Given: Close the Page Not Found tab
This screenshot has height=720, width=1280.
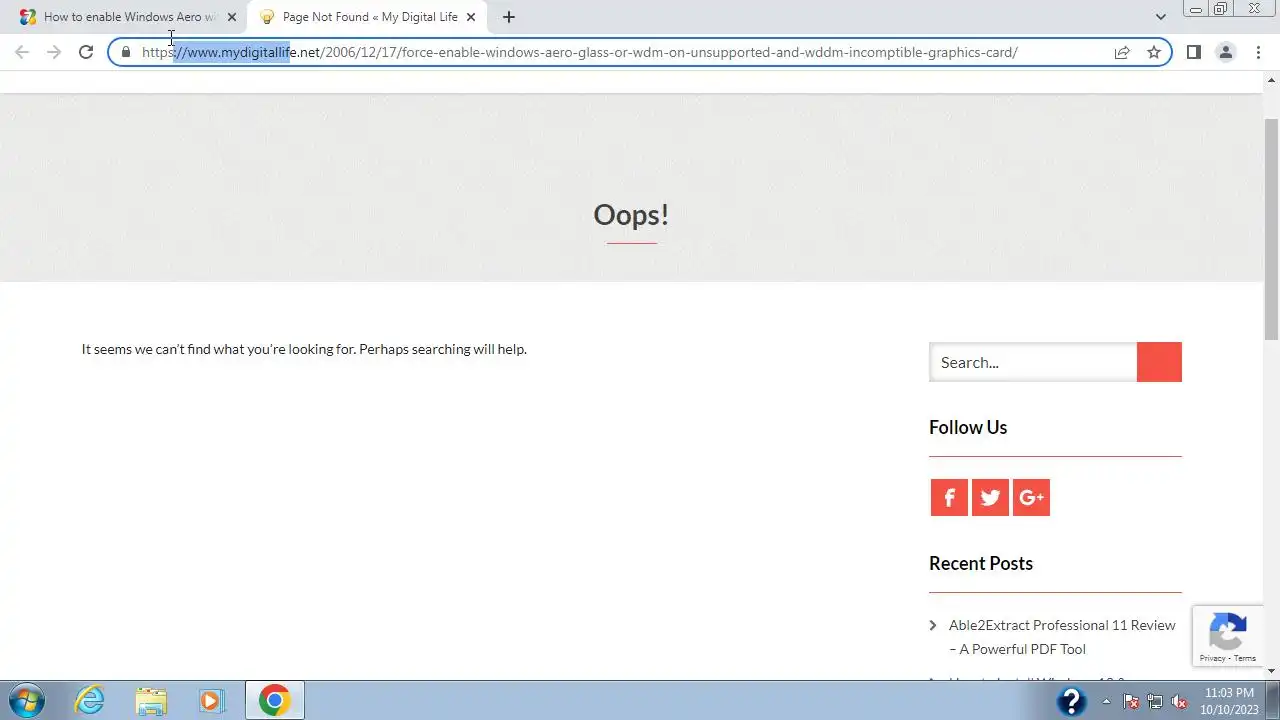Looking at the screenshot, I should click(471, 17).
